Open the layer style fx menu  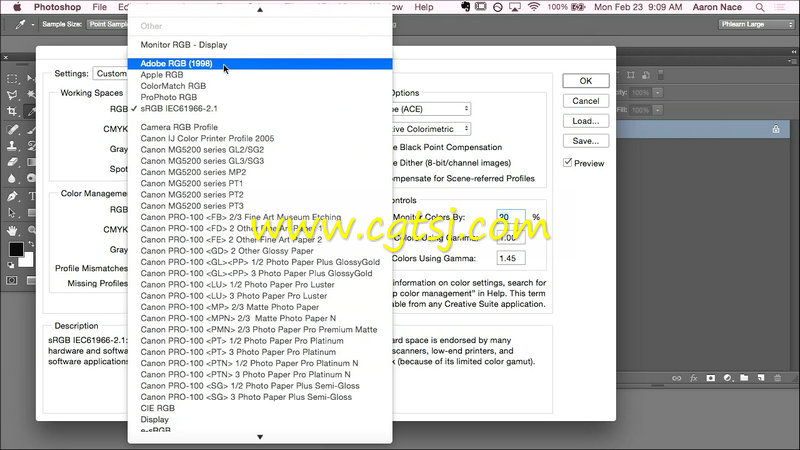(x=693, y=378)
